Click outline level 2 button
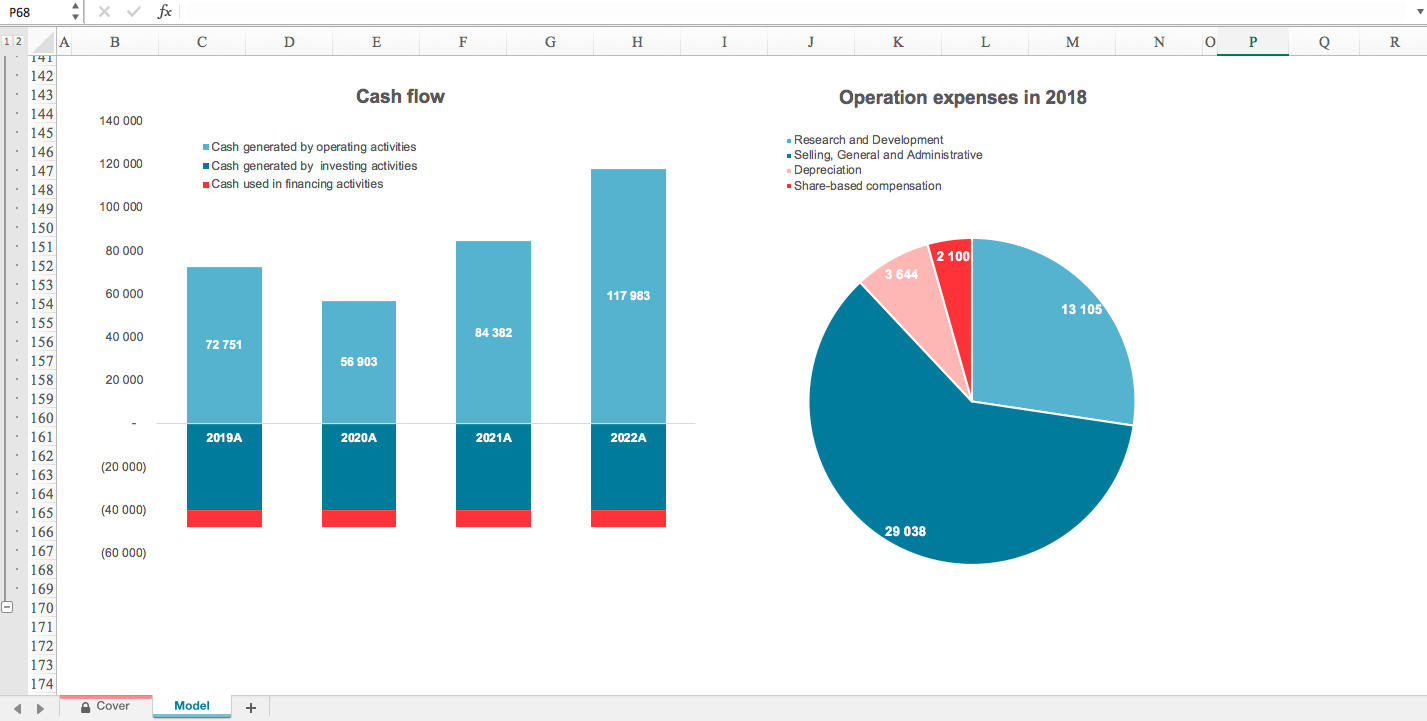The width and height of the screenshot is (1427, 721). tap(19, 42)
